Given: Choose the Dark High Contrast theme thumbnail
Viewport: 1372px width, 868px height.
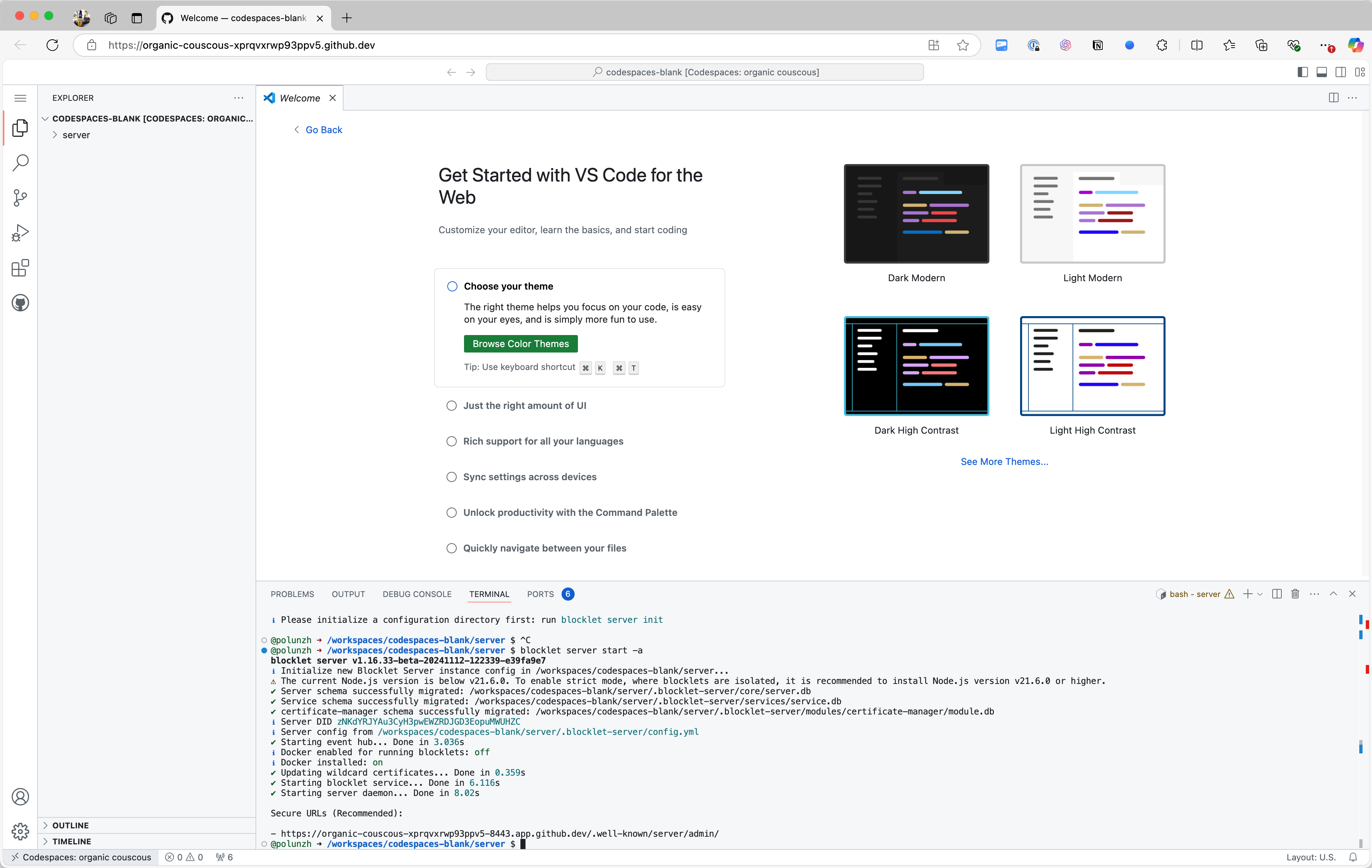Looking at the screenshot, I should (916, 366).
